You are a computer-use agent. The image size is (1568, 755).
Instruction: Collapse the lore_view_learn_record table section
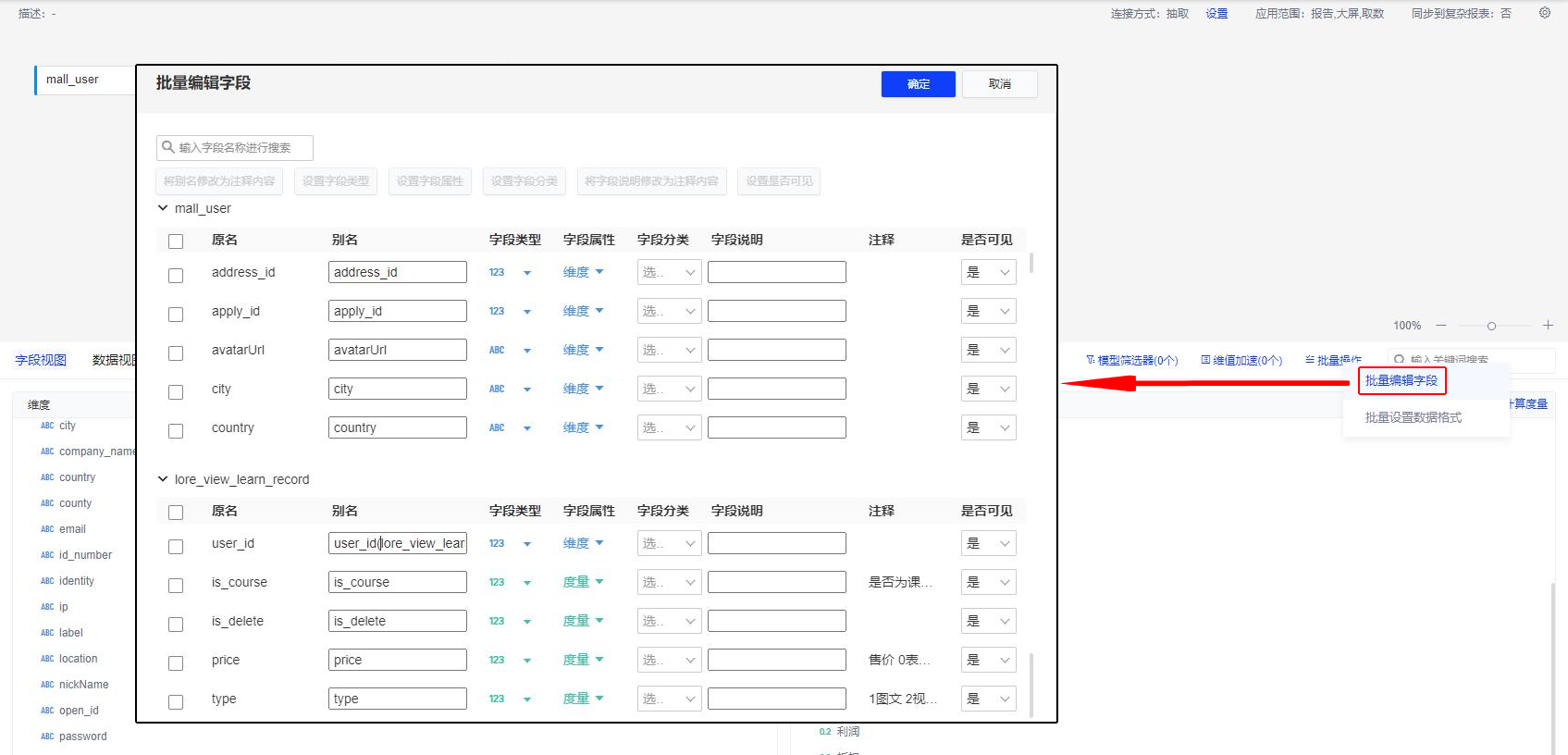pyautogui.click(x=163, y=479)
